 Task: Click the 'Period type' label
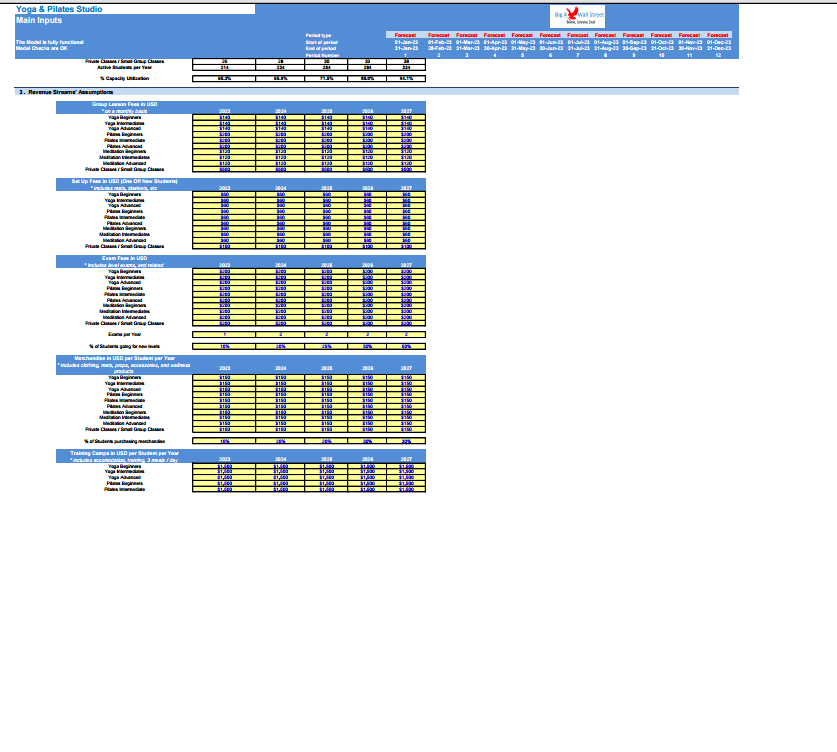click(x=318, y=36)
